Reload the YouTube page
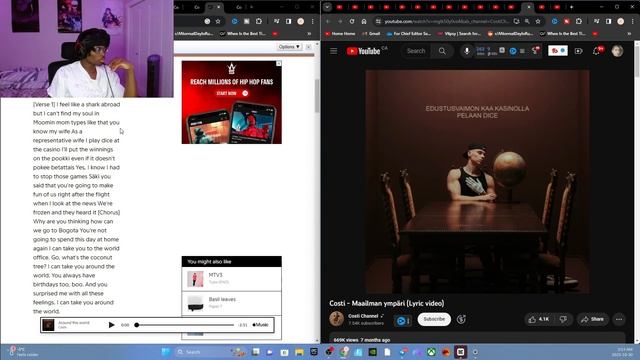Image resolution: width=640 pixels, height=360 pixels. tap(352, 21)
